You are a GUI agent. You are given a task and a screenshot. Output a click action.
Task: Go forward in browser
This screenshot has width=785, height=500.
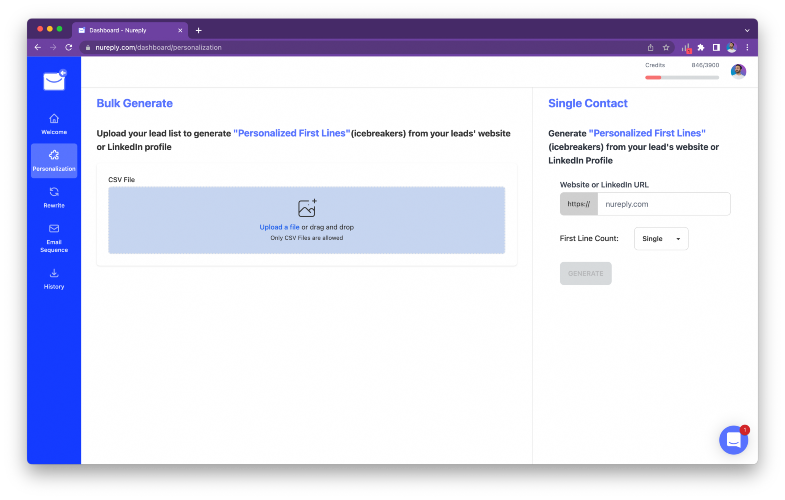tap(53, 47)
